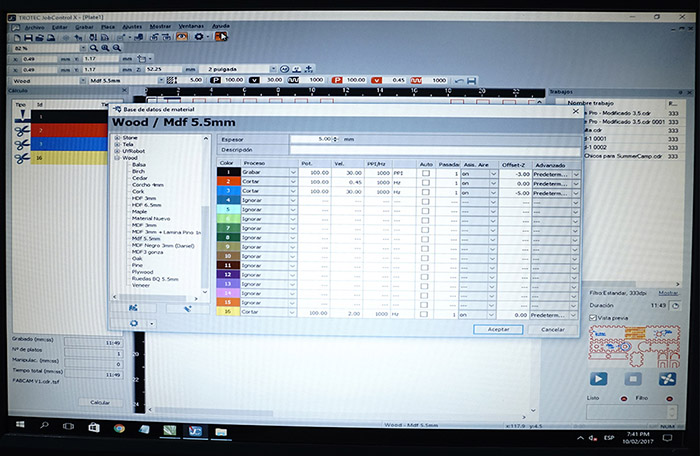Open the Archivo menu
This screenshot has height=456, width=700.
pos(34,27)
